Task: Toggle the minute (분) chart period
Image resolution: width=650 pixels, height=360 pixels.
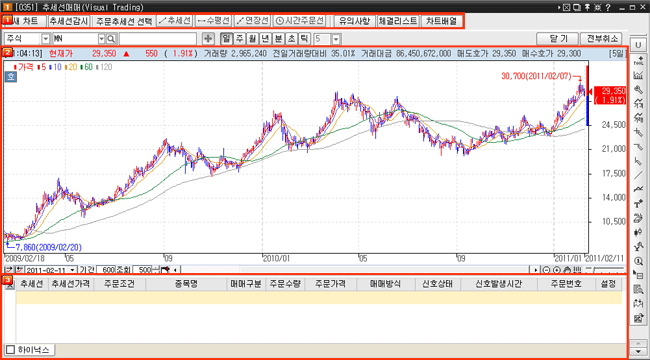Action: pos(279,39)
